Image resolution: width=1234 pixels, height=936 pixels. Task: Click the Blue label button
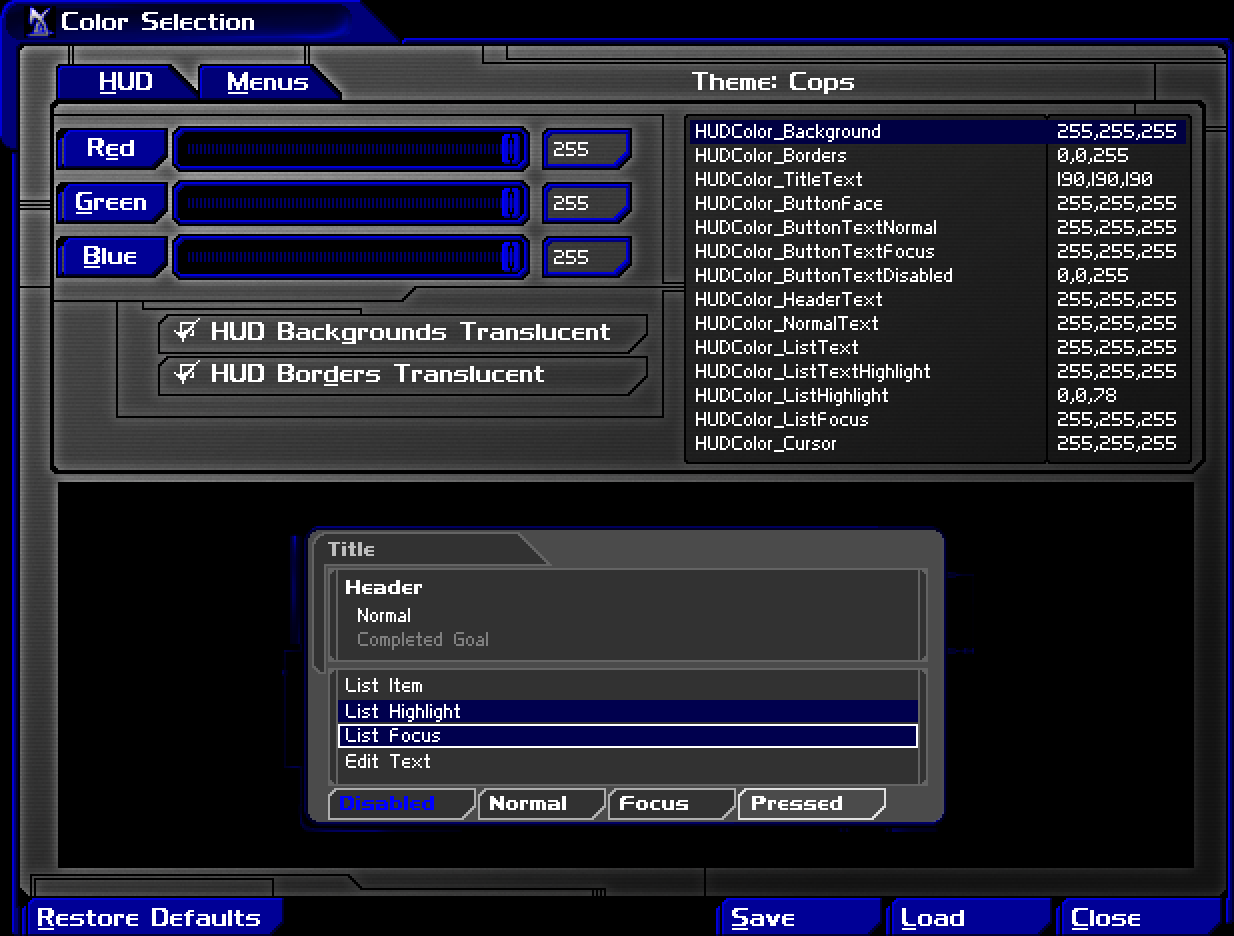pos(112,256)
